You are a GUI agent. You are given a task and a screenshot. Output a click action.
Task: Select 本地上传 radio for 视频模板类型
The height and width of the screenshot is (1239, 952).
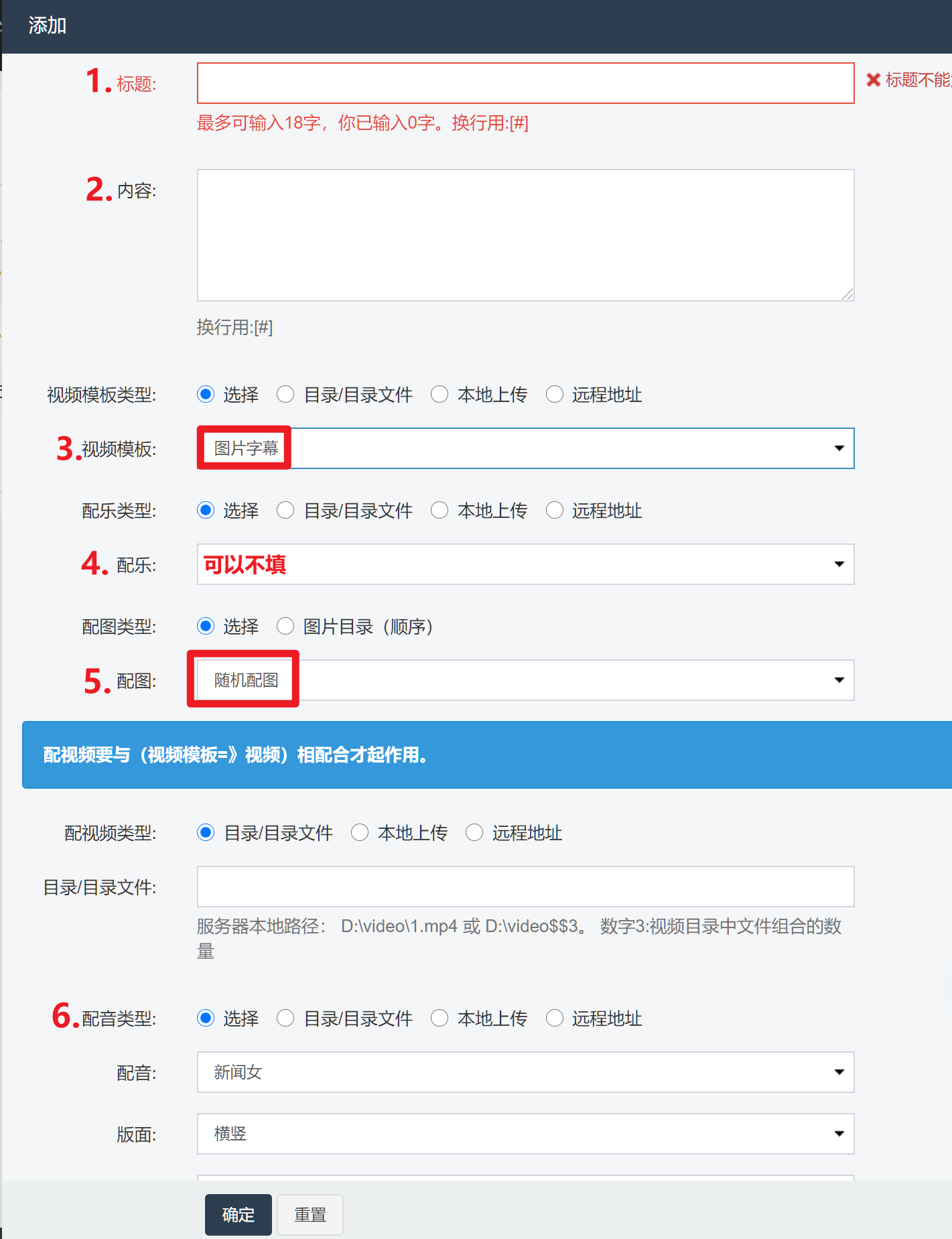point(439,395)
